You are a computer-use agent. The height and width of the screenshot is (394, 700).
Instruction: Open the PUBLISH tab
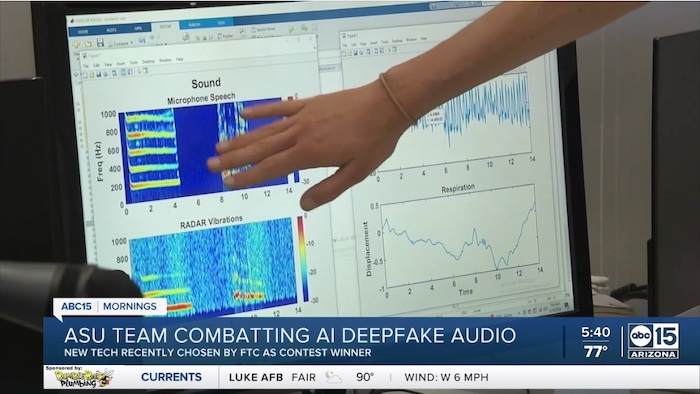194,25
